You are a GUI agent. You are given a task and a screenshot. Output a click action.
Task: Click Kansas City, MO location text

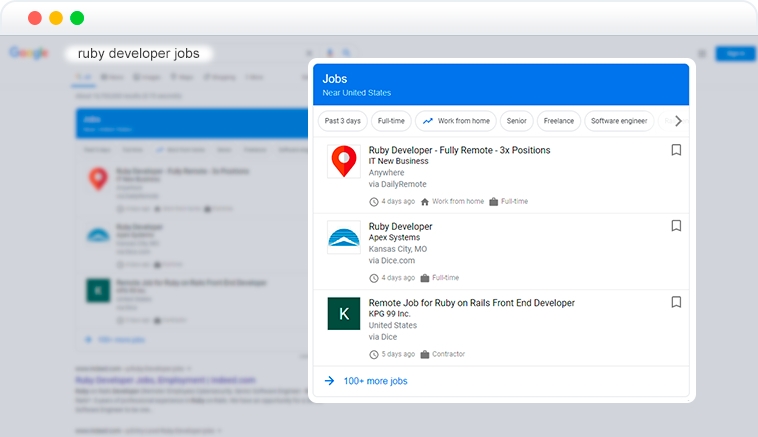[x=398, y=249]
